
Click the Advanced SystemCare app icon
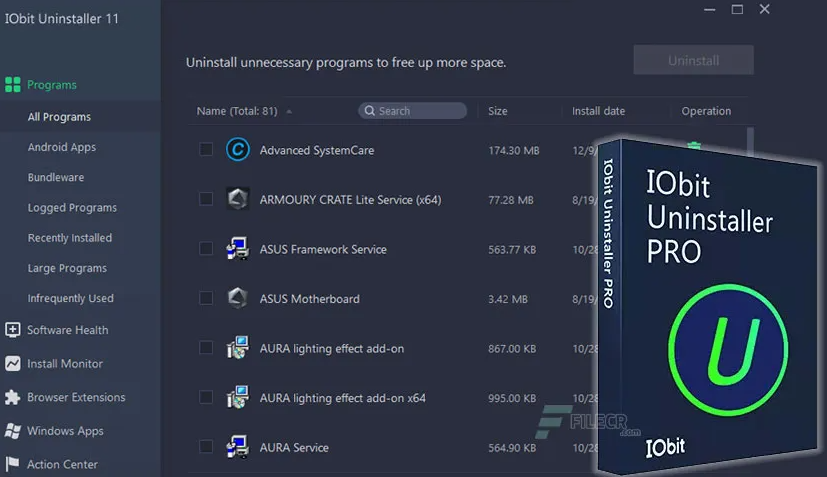click(238, 149)
